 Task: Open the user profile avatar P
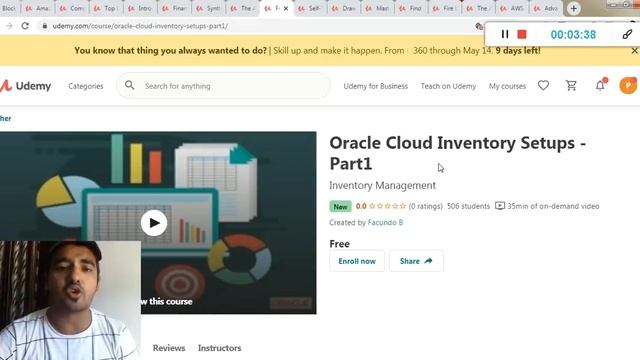pyautogui.click(x=628, y=85)
